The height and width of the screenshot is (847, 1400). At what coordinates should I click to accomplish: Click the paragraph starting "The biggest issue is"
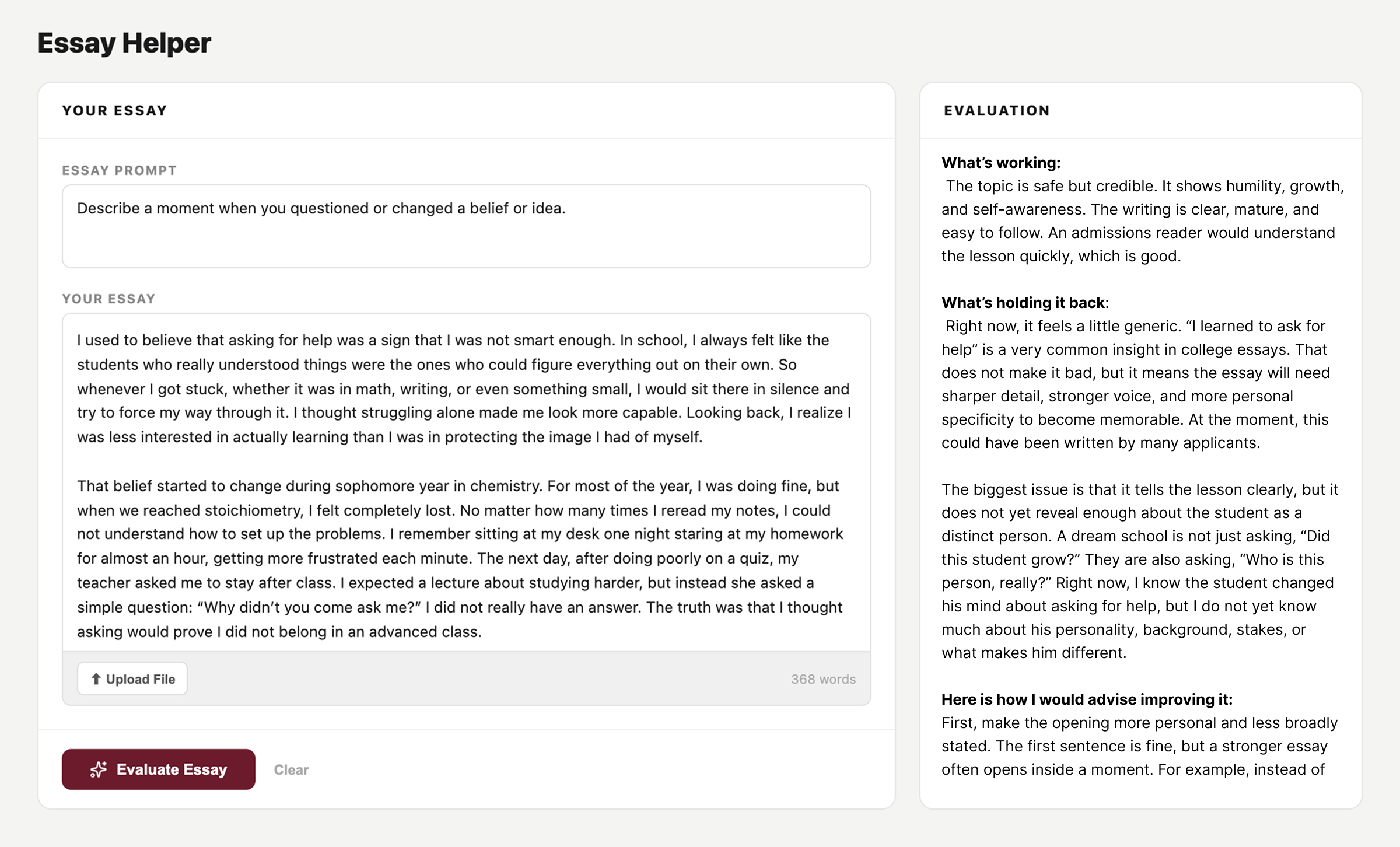pyautogui.click(x=1140, y=571)
